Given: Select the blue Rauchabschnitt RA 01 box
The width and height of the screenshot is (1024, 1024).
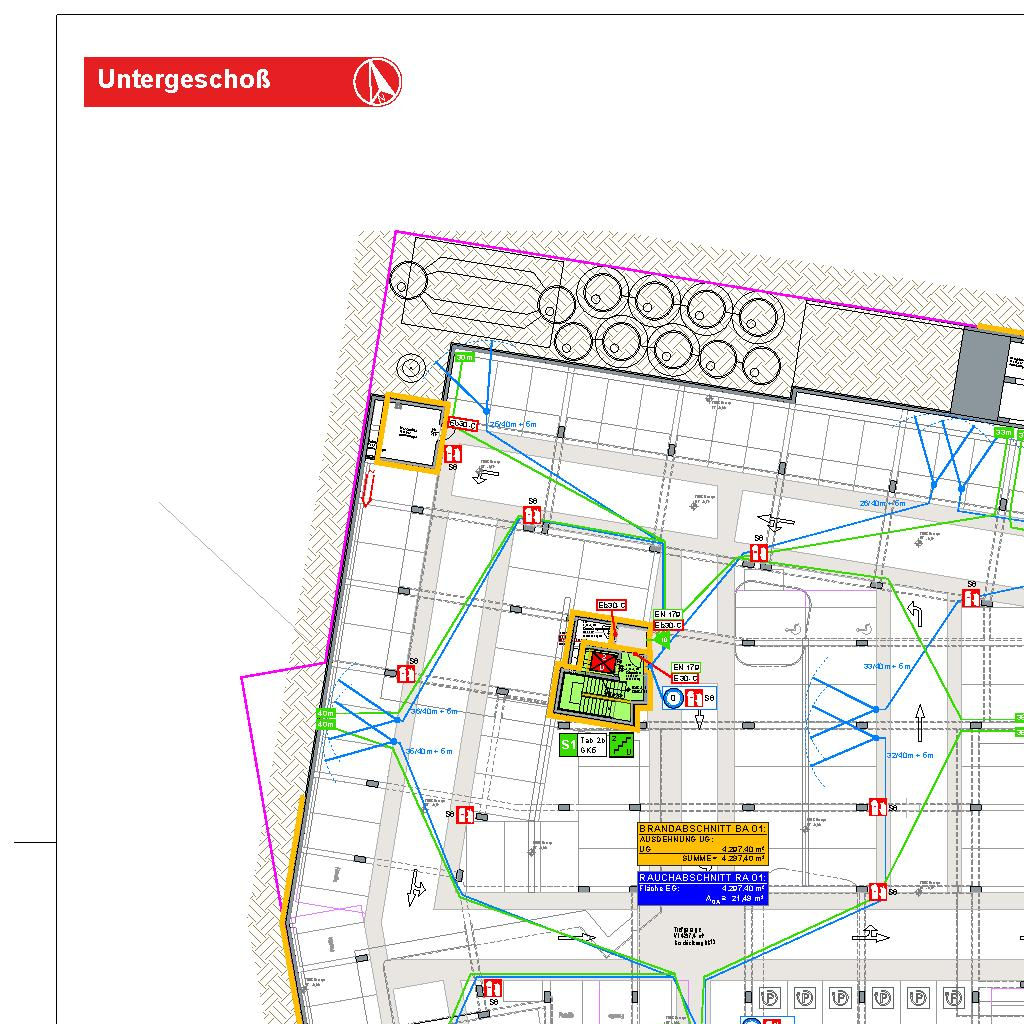Looking at the screenshot, I should coord(703,888).
